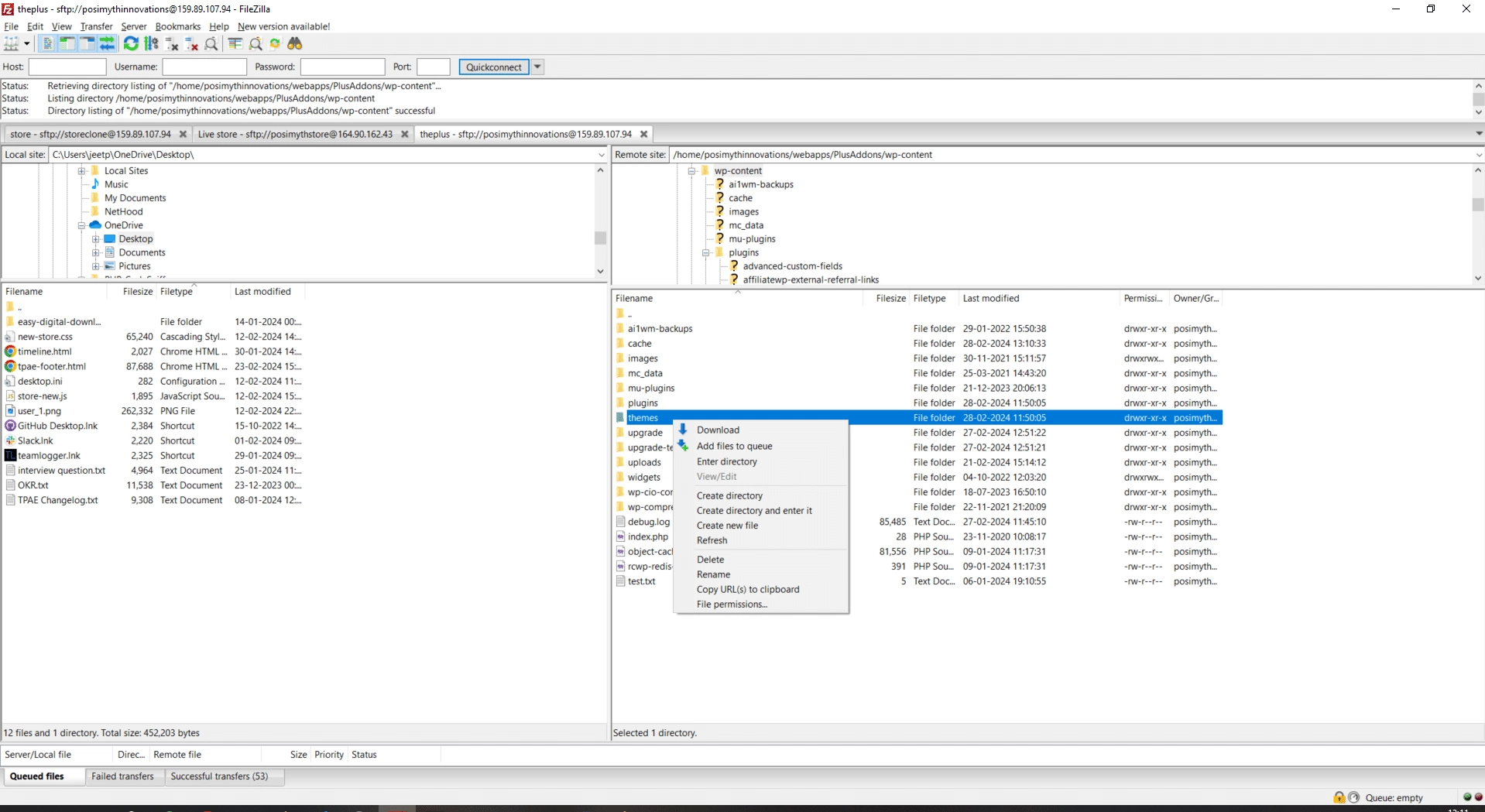1485x812 pixels.
Task: Toggle synchronized browsing
Action: [276, 44]
